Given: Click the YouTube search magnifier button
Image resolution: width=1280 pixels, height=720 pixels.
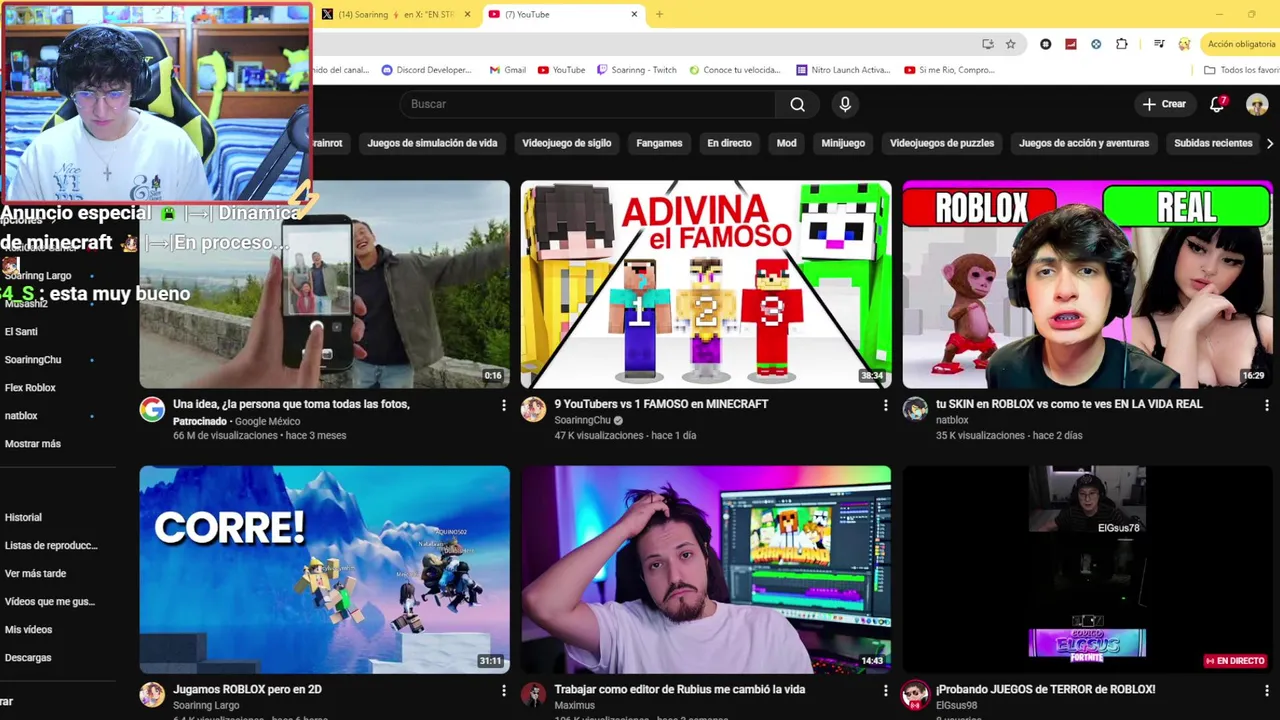Looking at the screenshot, I should (x=797, y=104).
